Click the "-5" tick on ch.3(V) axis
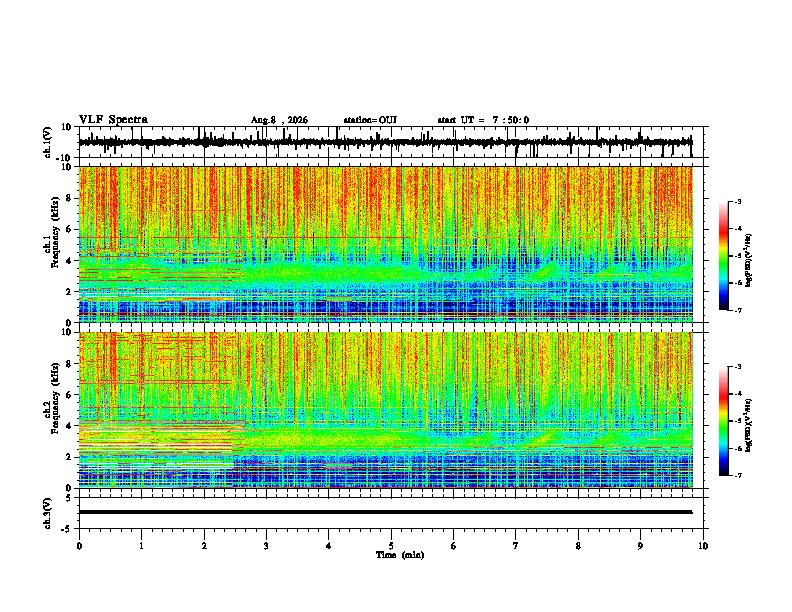This screenshot has width=792, height=612. (x=67, y=529)
